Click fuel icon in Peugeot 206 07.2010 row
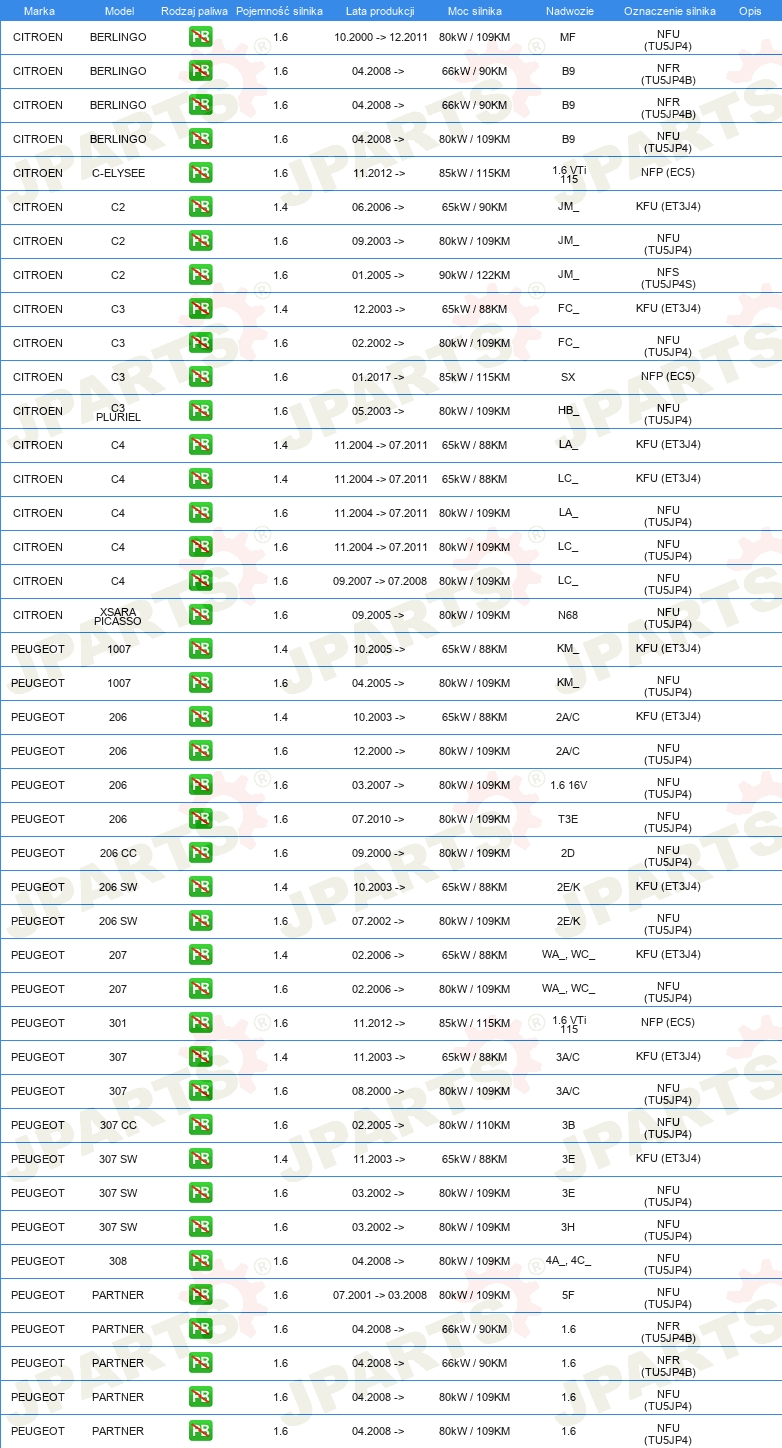The height and width of the screenshot is (1448, 782). 200,819
